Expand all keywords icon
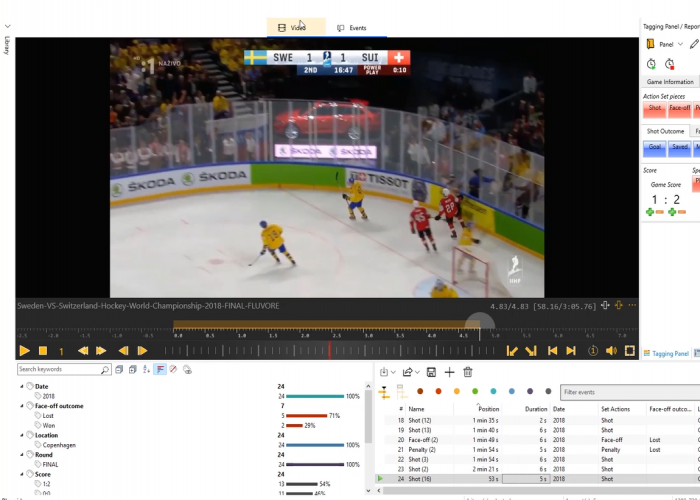Viewport: 700px width, 500px height. click(133, 370)
